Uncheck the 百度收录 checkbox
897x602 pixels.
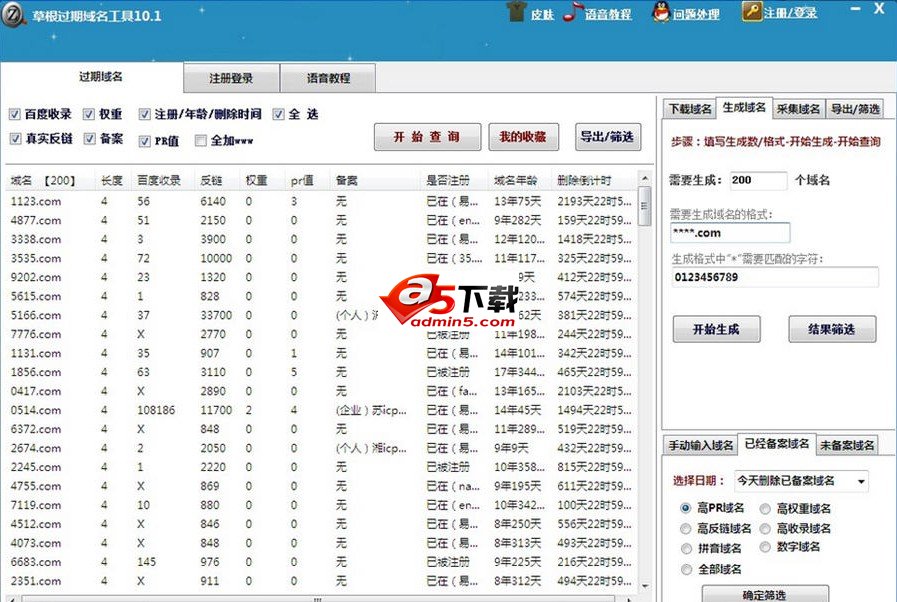pos(13,113)
